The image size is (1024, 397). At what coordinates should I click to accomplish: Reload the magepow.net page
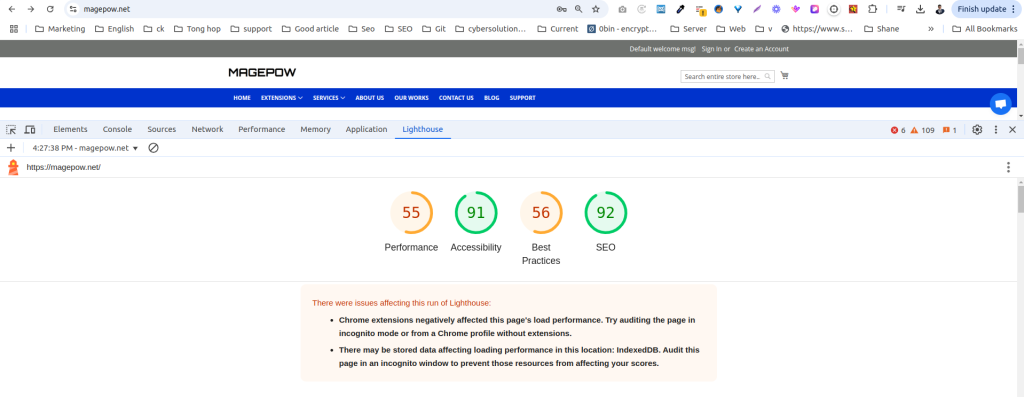pos(50,9)
